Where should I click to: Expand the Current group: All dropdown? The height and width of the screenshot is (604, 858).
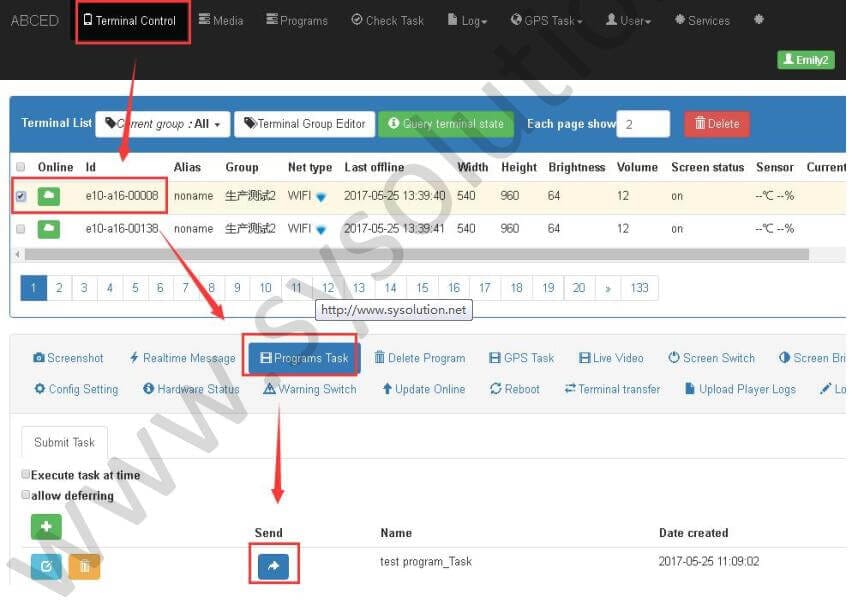tap(163, 124)
